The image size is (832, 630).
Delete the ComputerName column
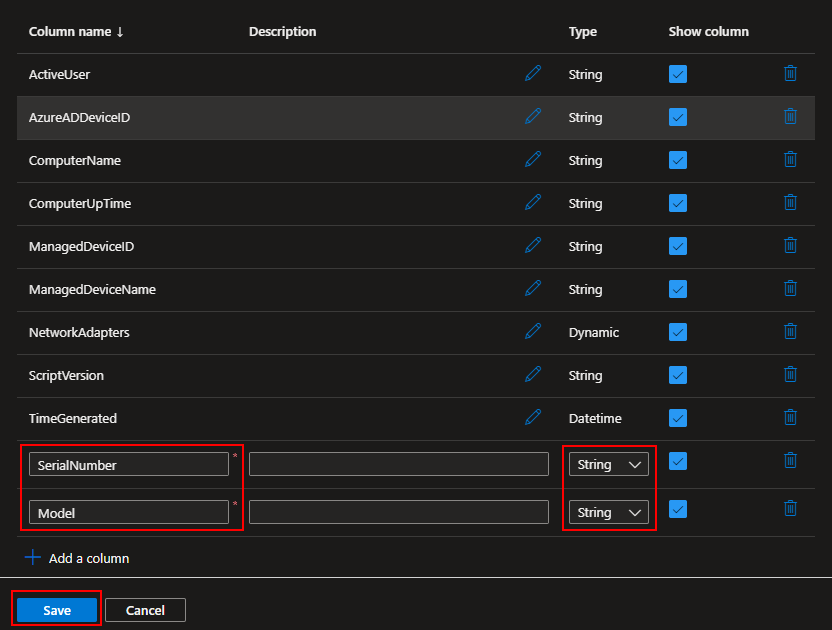[x=790, y=160]
